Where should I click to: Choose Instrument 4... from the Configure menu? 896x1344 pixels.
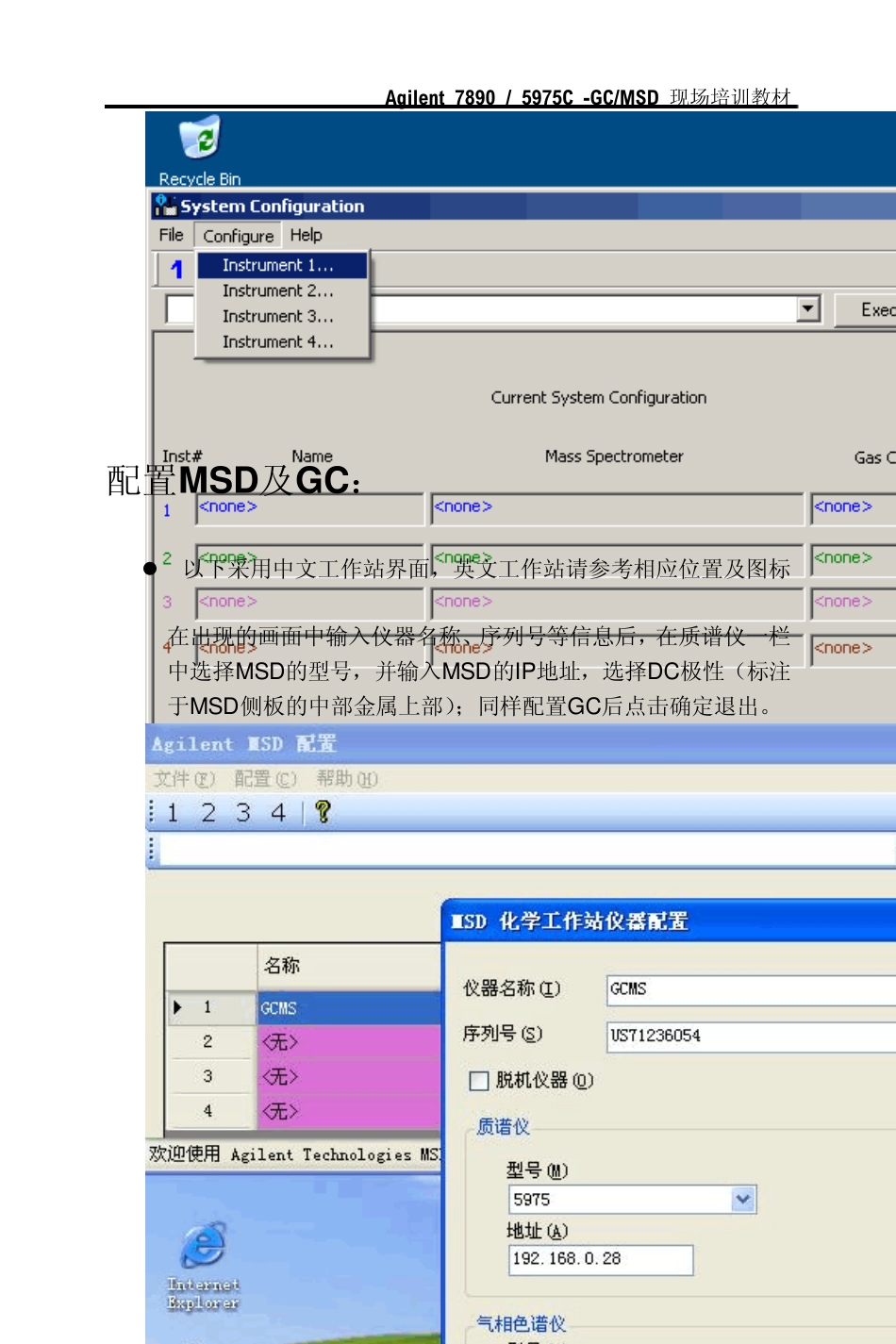click(x=282, y=341)
